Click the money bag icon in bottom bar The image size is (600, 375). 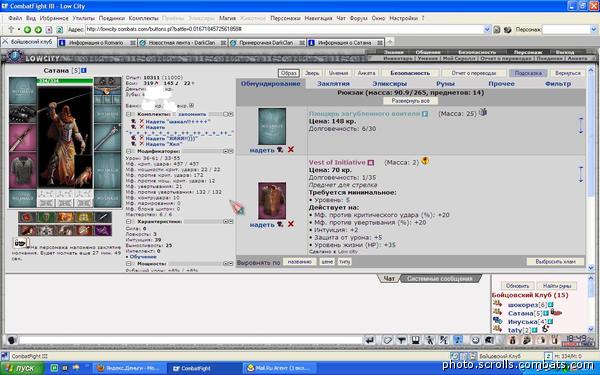coord(512,340)
